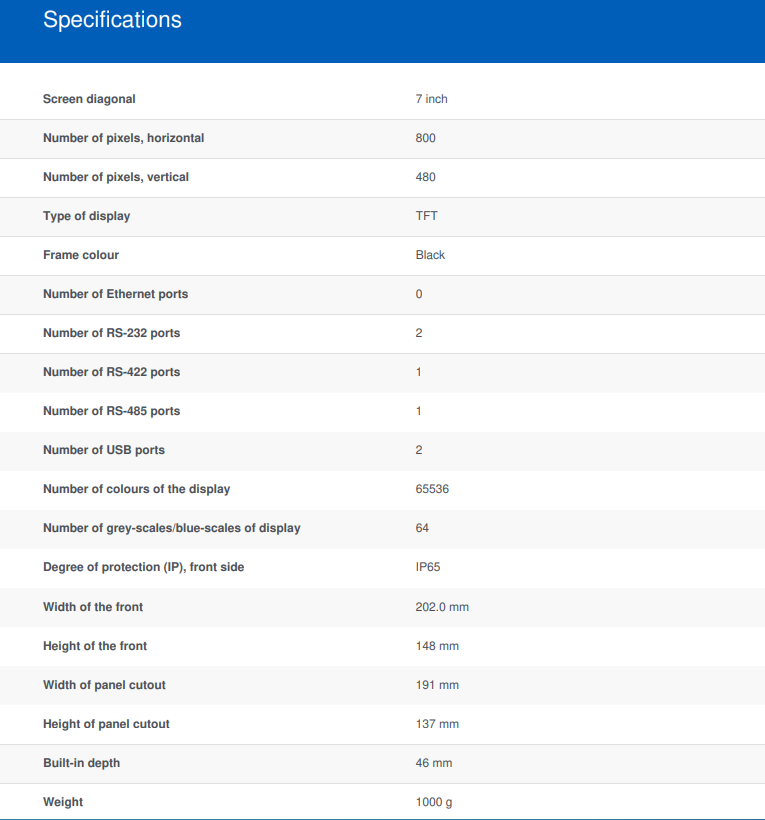Click the '1000 g' weight value

(434, 802)
